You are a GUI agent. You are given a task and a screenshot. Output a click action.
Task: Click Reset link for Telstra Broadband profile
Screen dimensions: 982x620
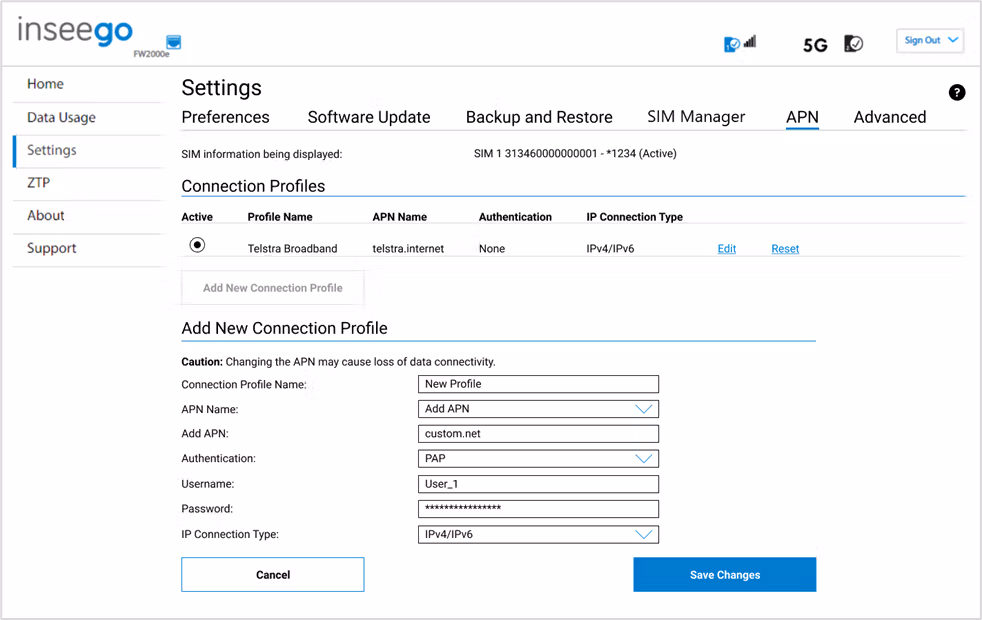(785, 249)
